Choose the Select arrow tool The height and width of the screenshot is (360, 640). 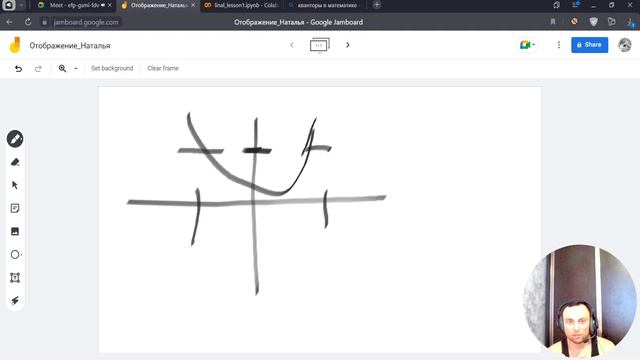coord(15,185)
